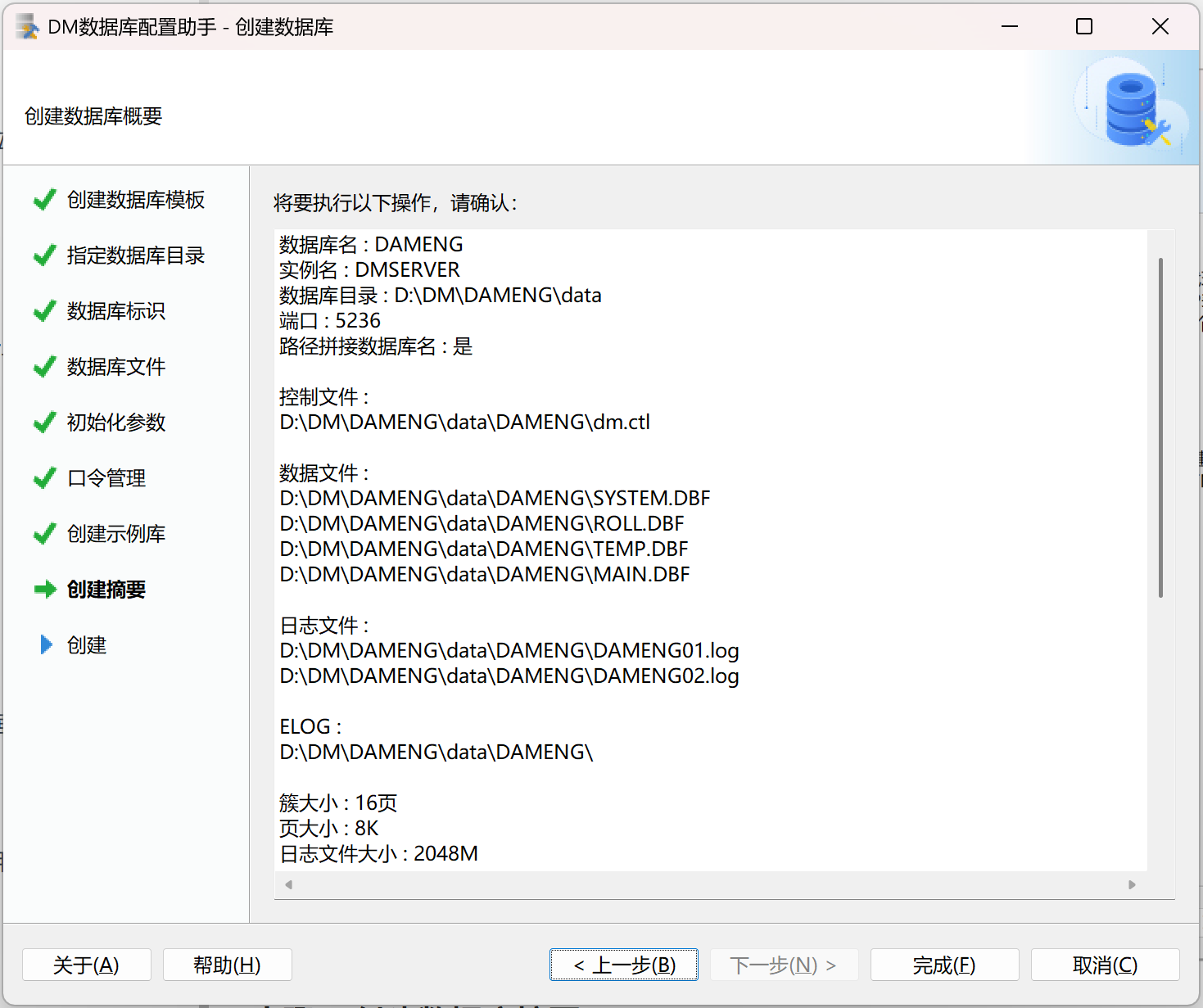The height and width of the screenshot is (1008, 1203).
Task: Select the 初始化参数 step label
Action: pyautogui.click(x=116, y=423)
